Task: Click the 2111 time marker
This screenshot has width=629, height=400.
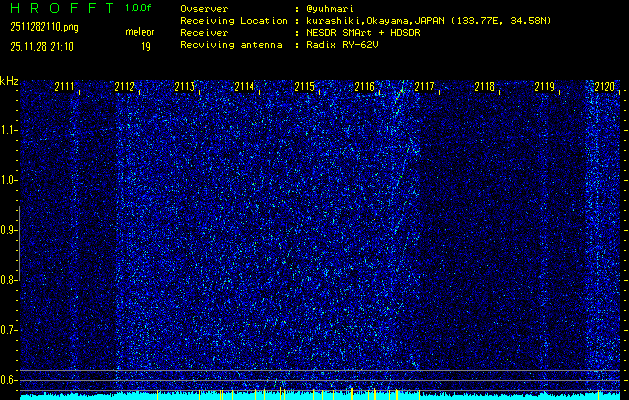Action: click(64, 87)
